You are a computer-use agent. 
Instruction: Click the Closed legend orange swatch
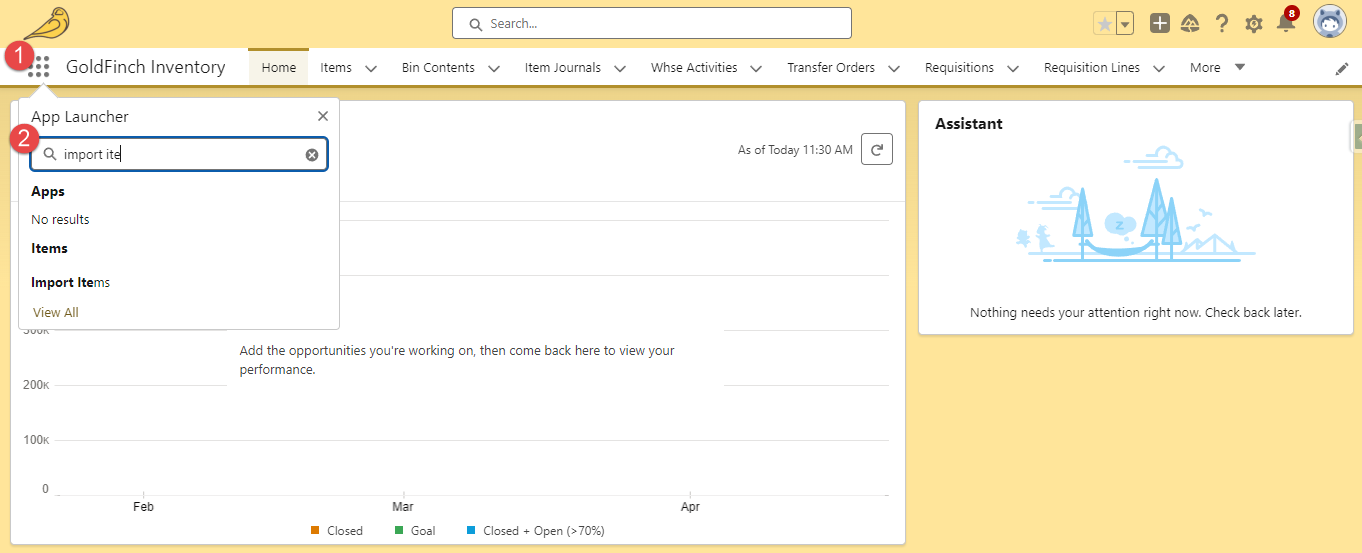click(x=315, y=530)
